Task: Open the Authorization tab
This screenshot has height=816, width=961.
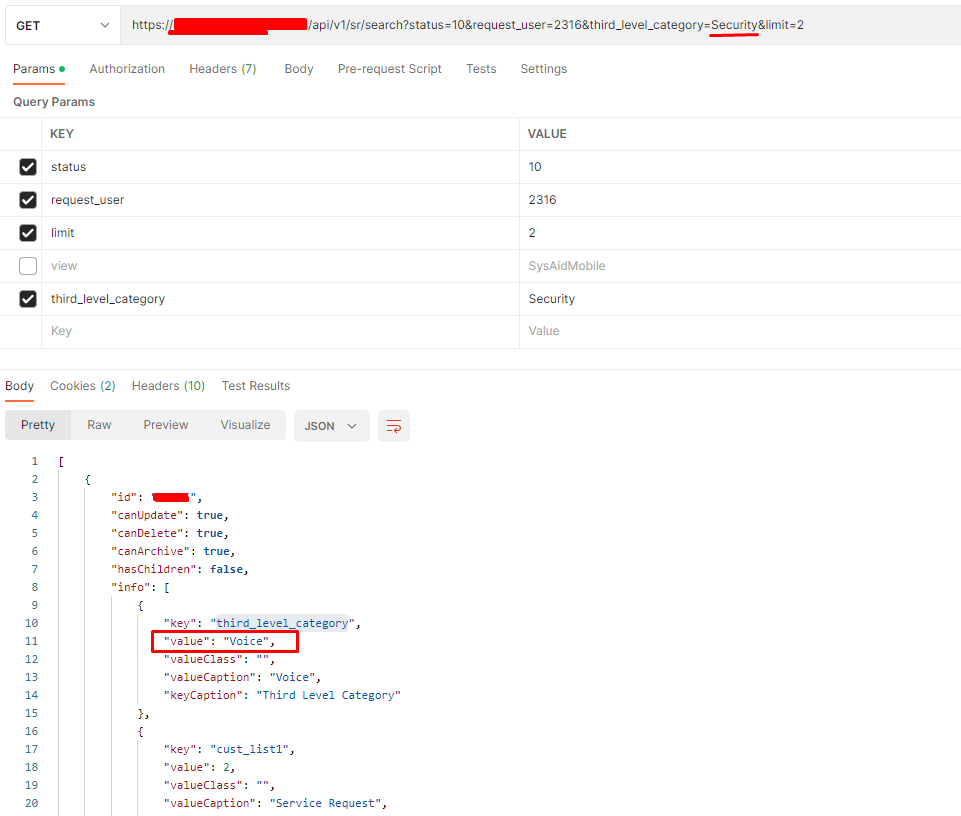Action: (127, 69)
